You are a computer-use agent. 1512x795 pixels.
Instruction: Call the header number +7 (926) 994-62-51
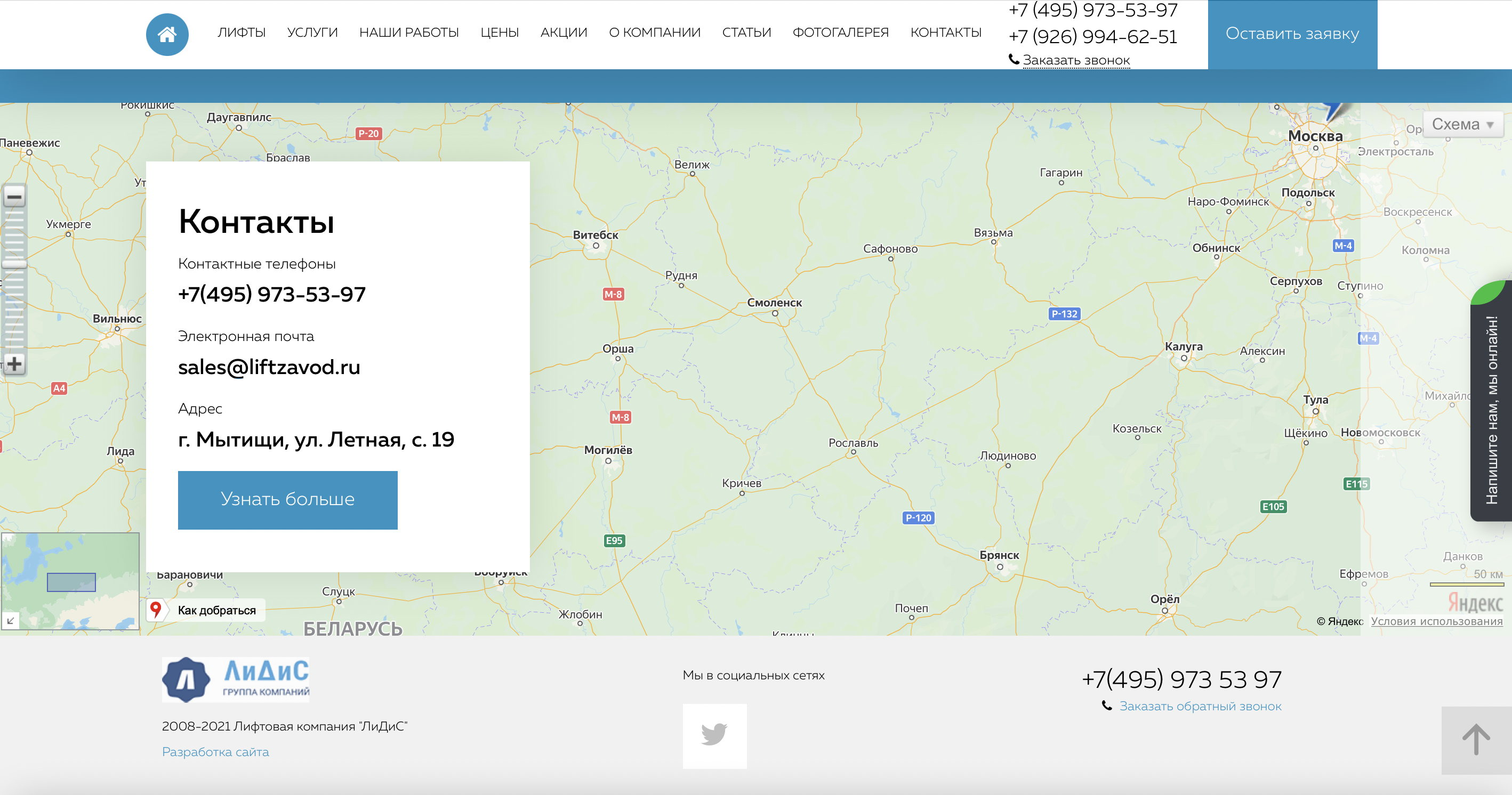click(1093, 37)
